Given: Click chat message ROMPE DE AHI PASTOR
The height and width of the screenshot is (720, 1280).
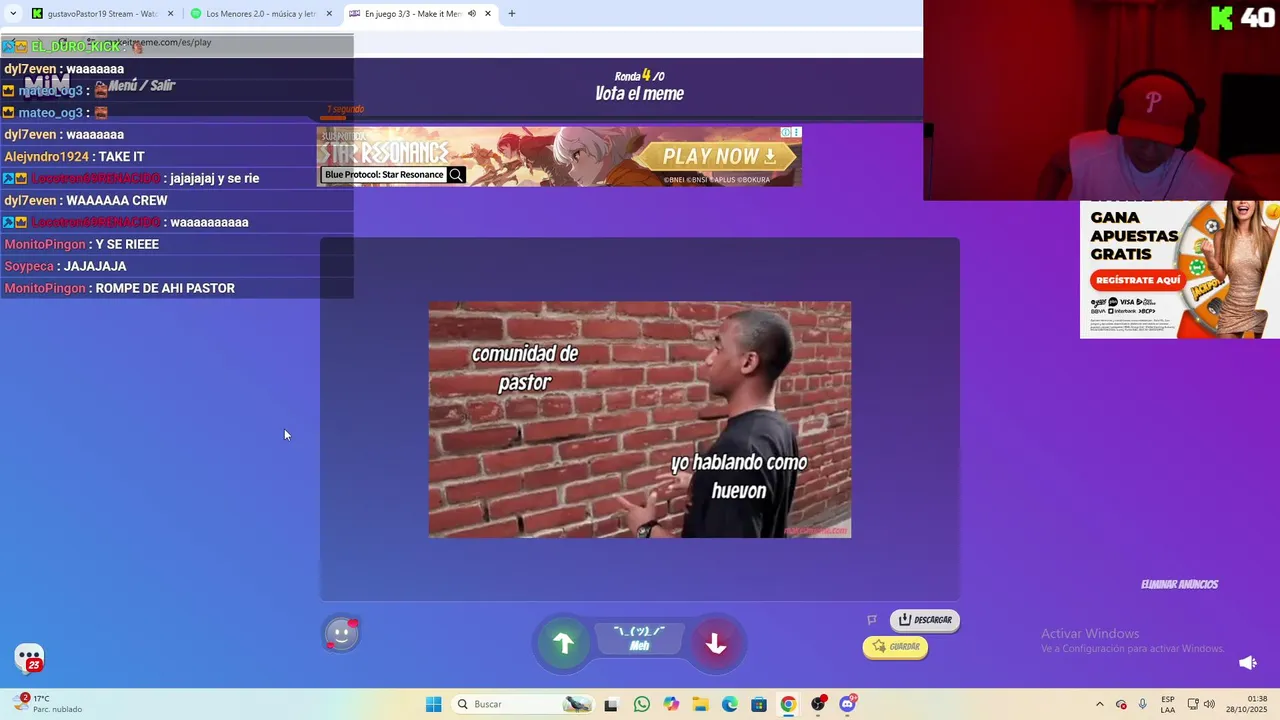Looking at the screenshot, I should tap(165, 288).
